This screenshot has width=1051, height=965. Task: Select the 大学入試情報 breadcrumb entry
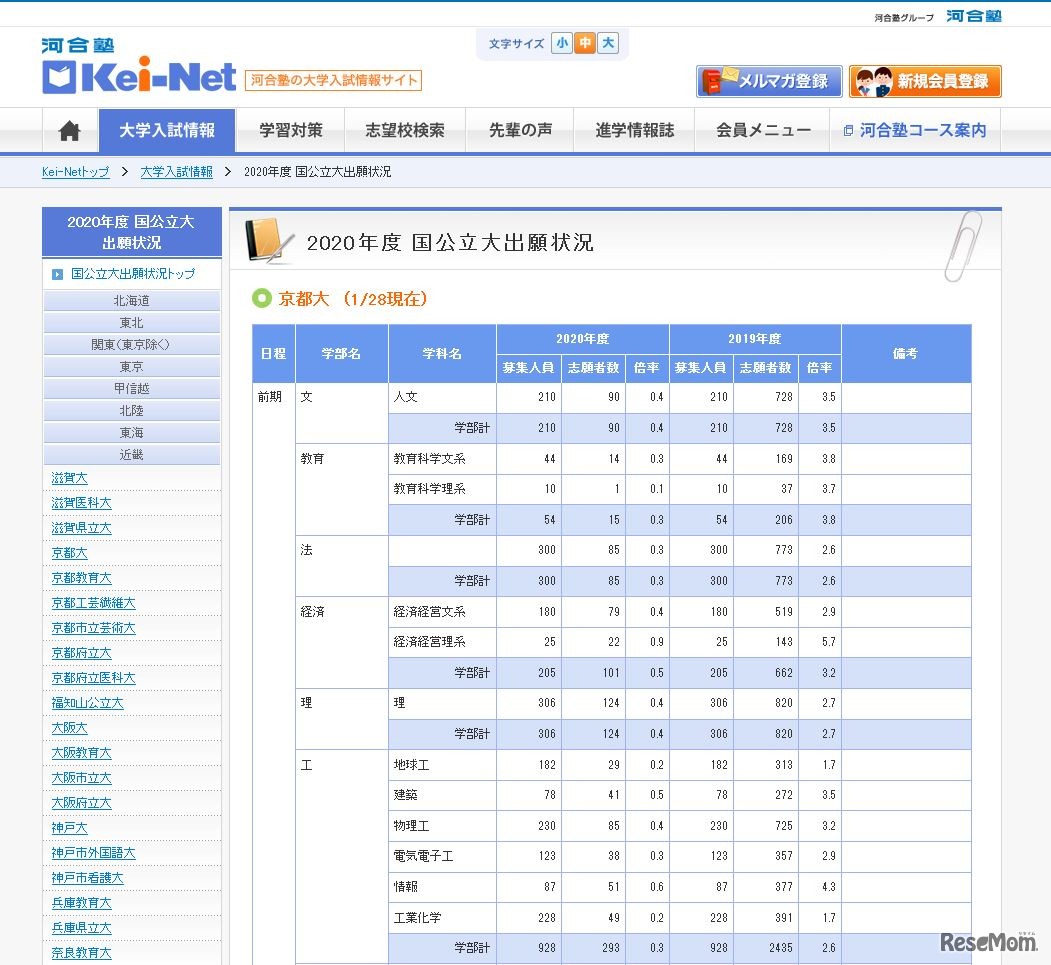coord(176,172)
